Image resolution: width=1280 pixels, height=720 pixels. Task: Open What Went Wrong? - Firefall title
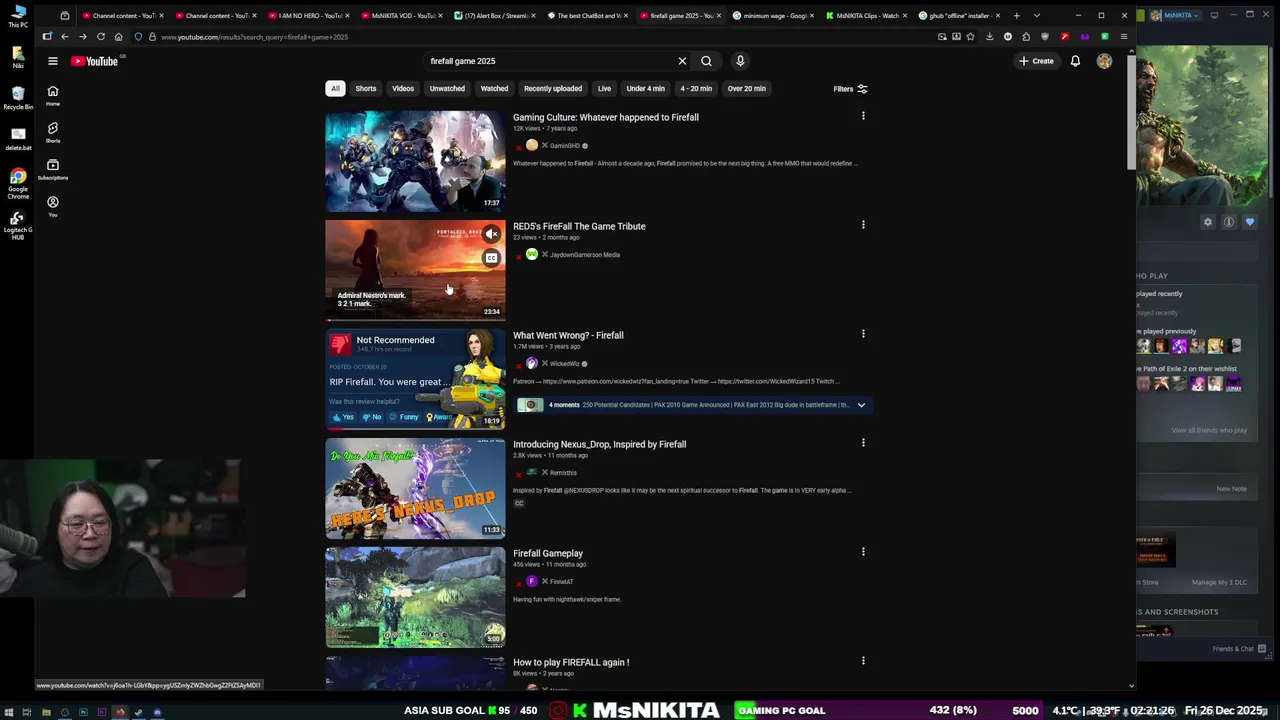pyautogui.click(x=568, y=335)
